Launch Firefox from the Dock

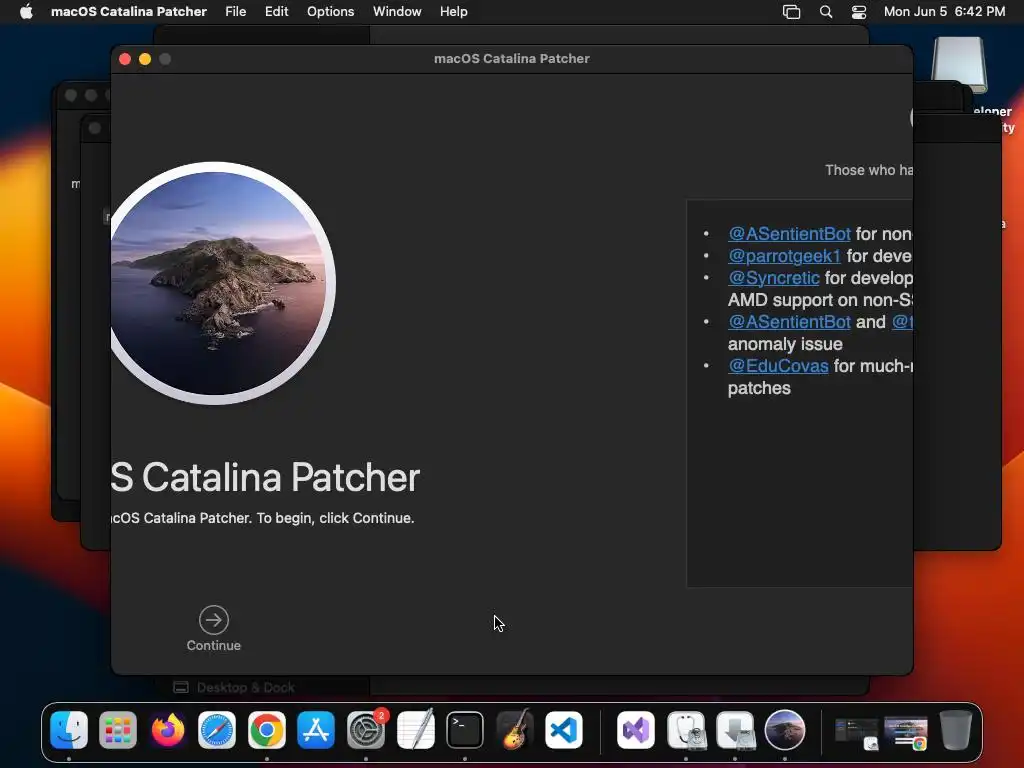(168, 730)
